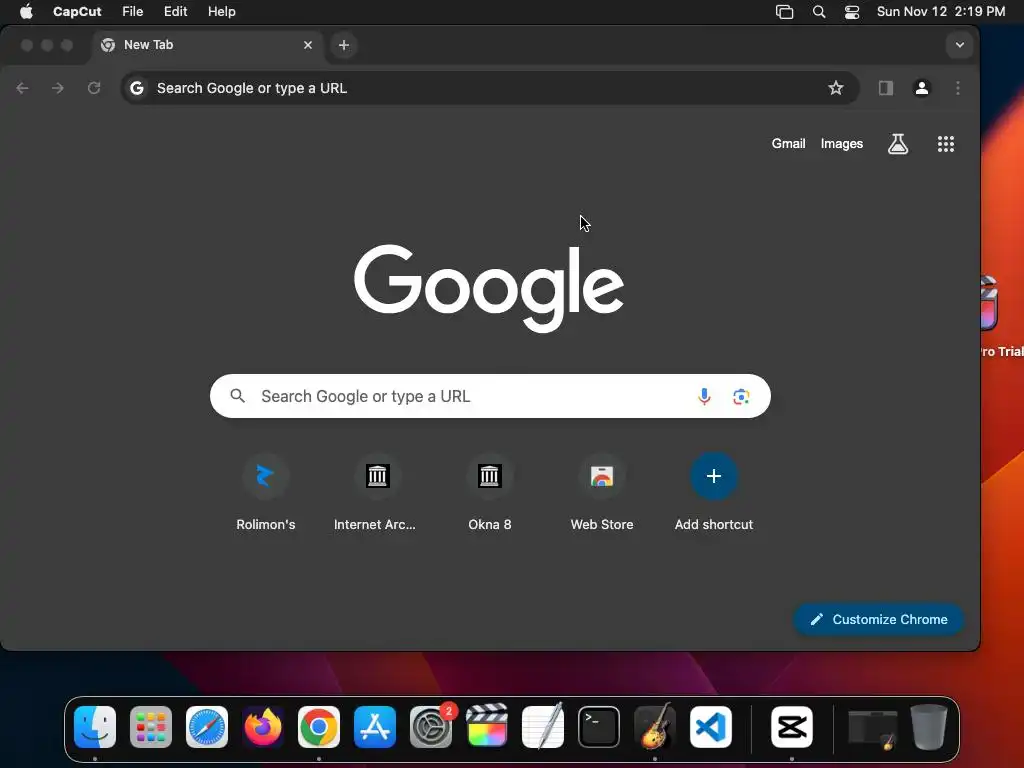
Task: Open Google Chrome from the Dock
Action: coord(319,727)
